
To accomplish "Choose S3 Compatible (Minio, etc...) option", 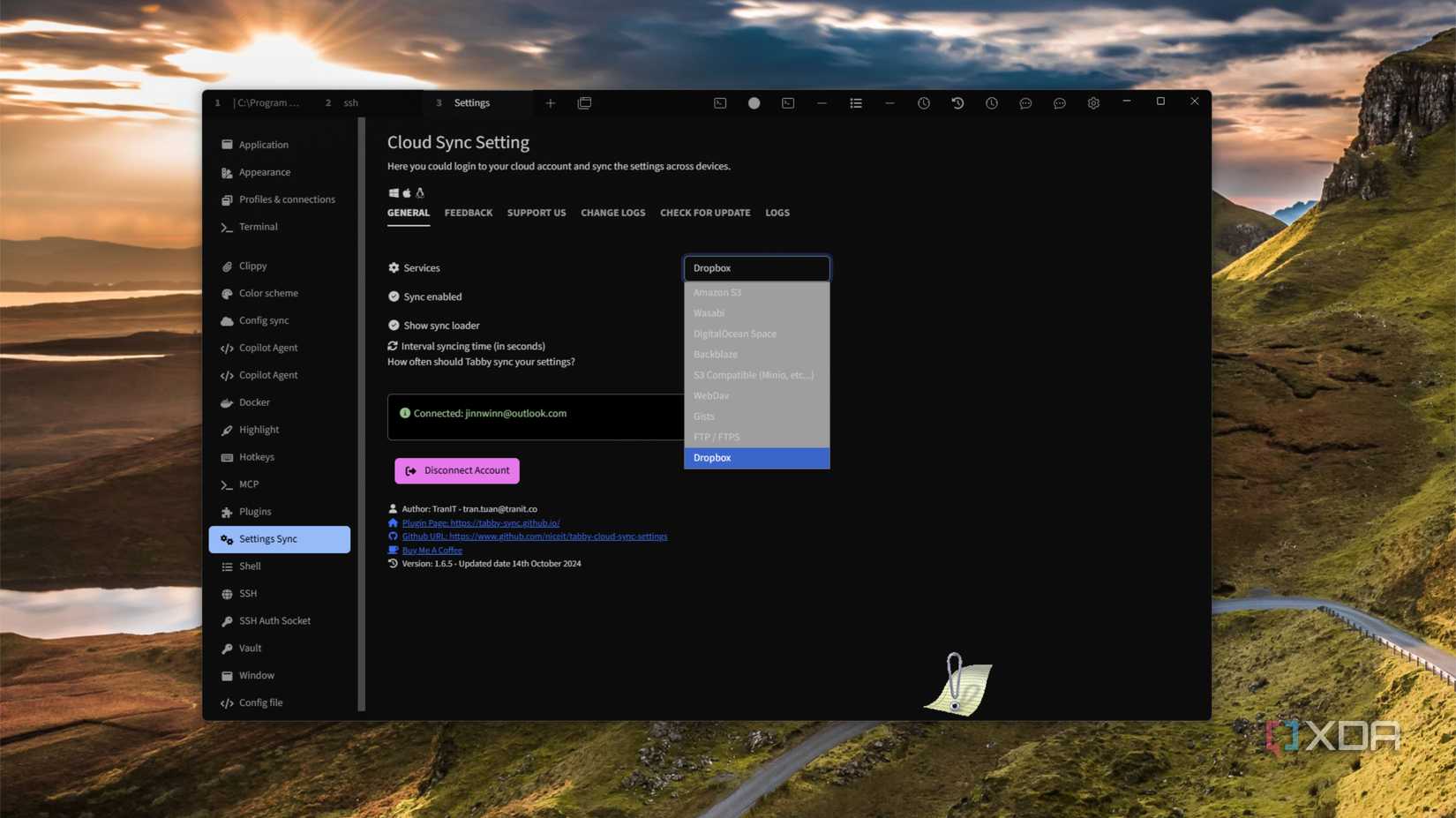I will pyautogui.click(x=757, y=375).
